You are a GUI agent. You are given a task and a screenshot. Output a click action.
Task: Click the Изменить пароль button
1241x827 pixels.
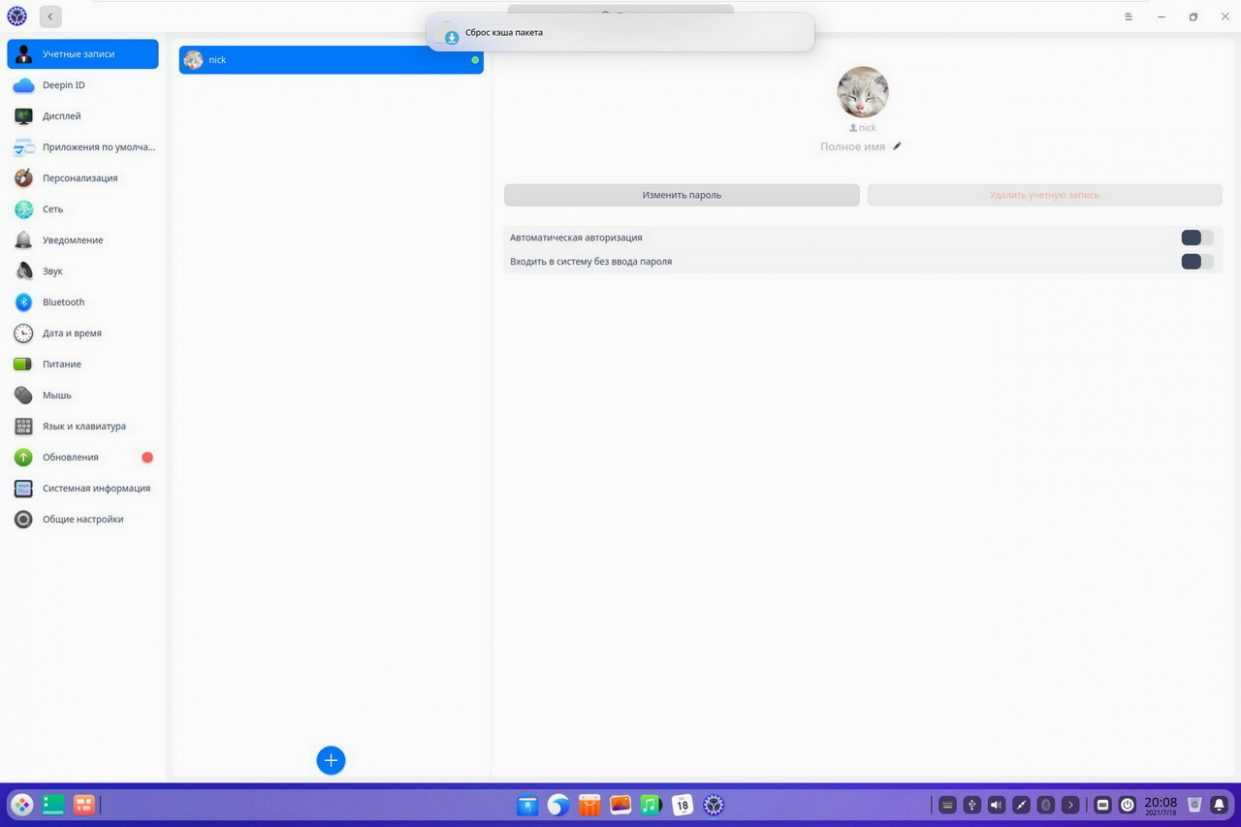pyautogui.click(x=682, y=195)
